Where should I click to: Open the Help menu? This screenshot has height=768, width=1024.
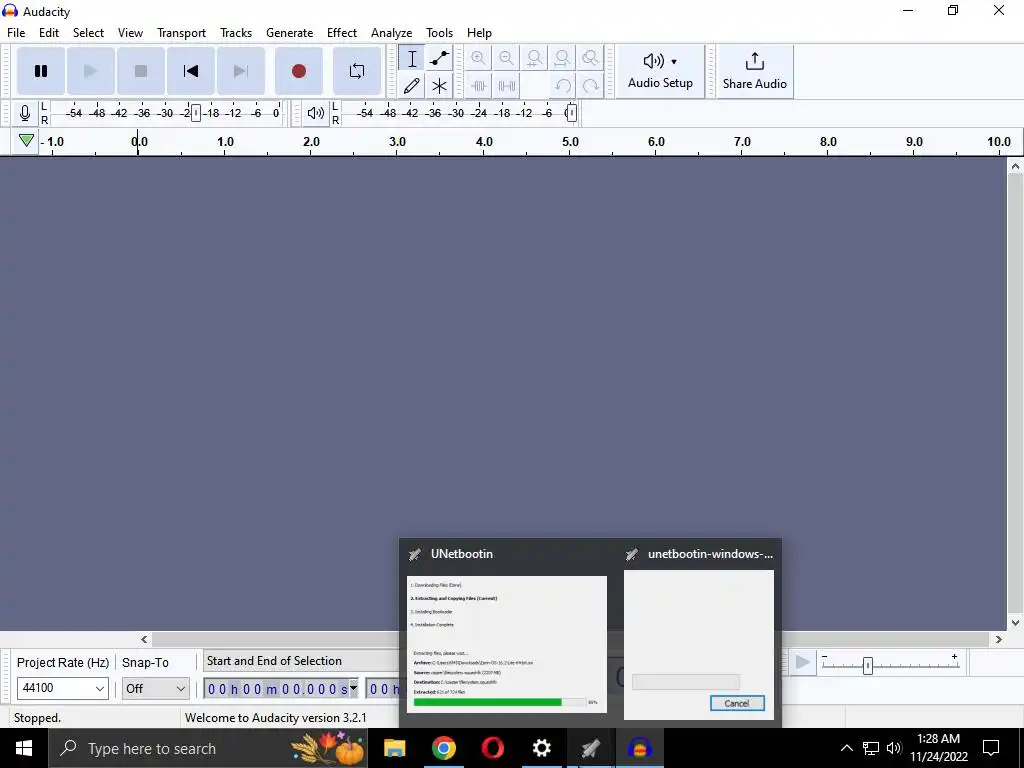click(479, 33)
